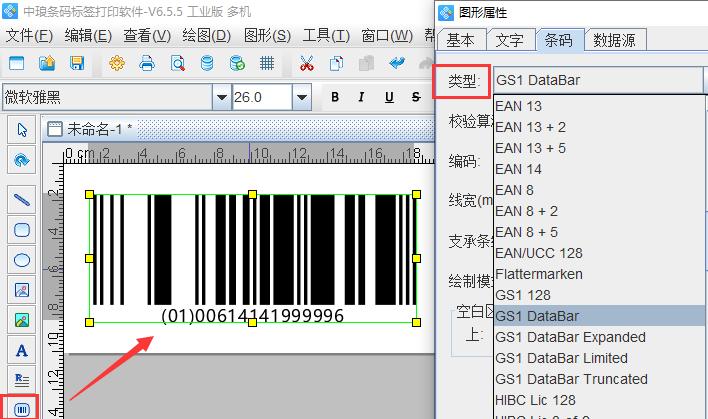Click the scissors cut icon
Image resolution: width=708 pixels, height=419 pixels.
point(307,63)
